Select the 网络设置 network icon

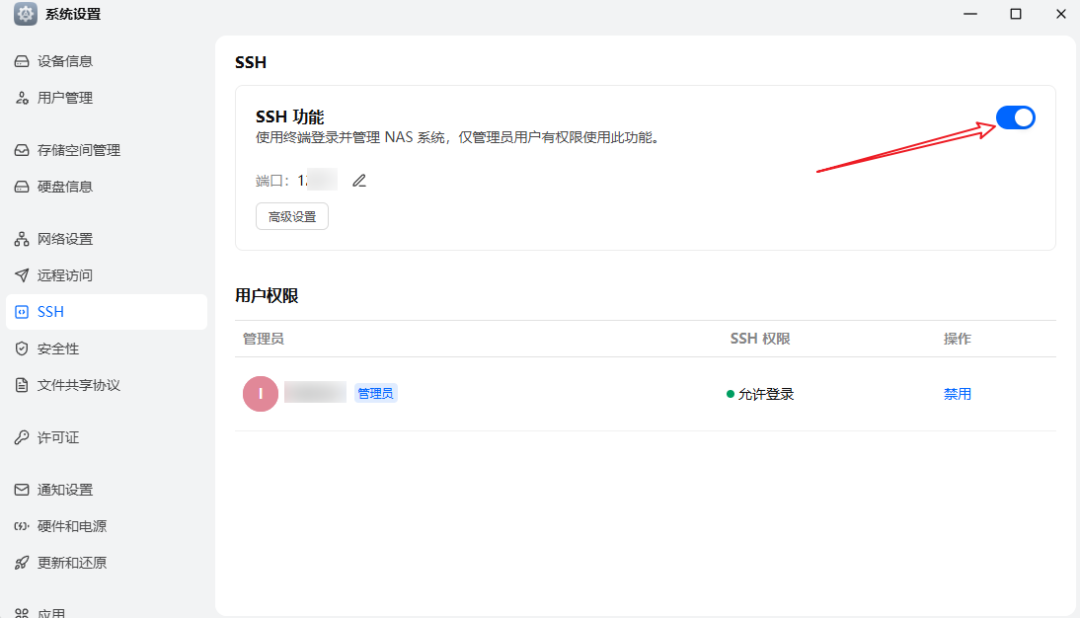click(22, 238)
